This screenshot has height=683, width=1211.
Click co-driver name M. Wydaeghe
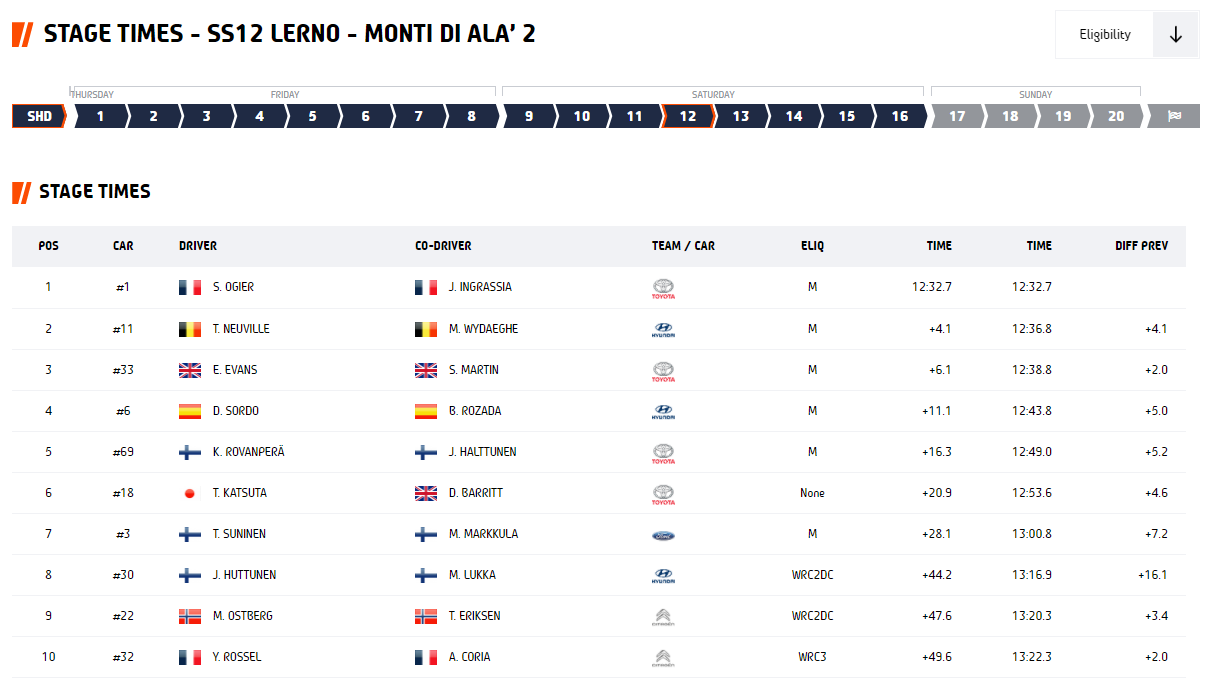click(483, 329)
